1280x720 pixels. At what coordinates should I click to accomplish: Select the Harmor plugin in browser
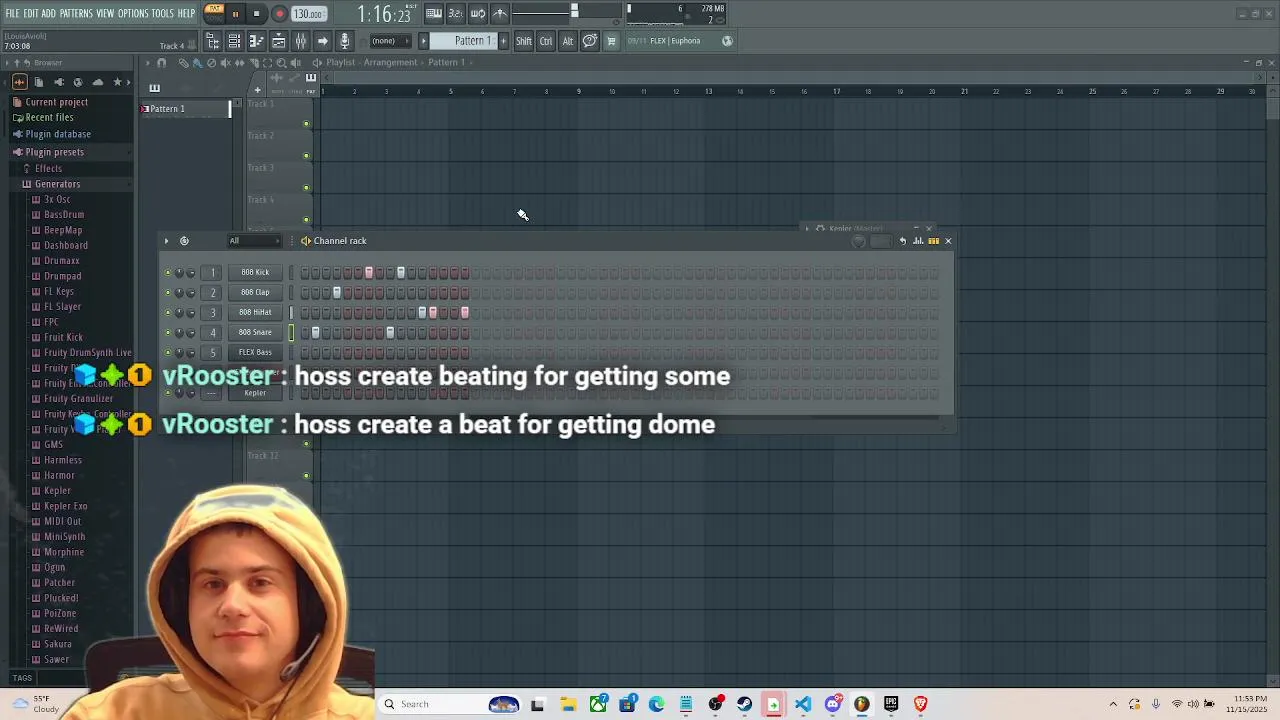pyautogui.click(x=59, y=476)
